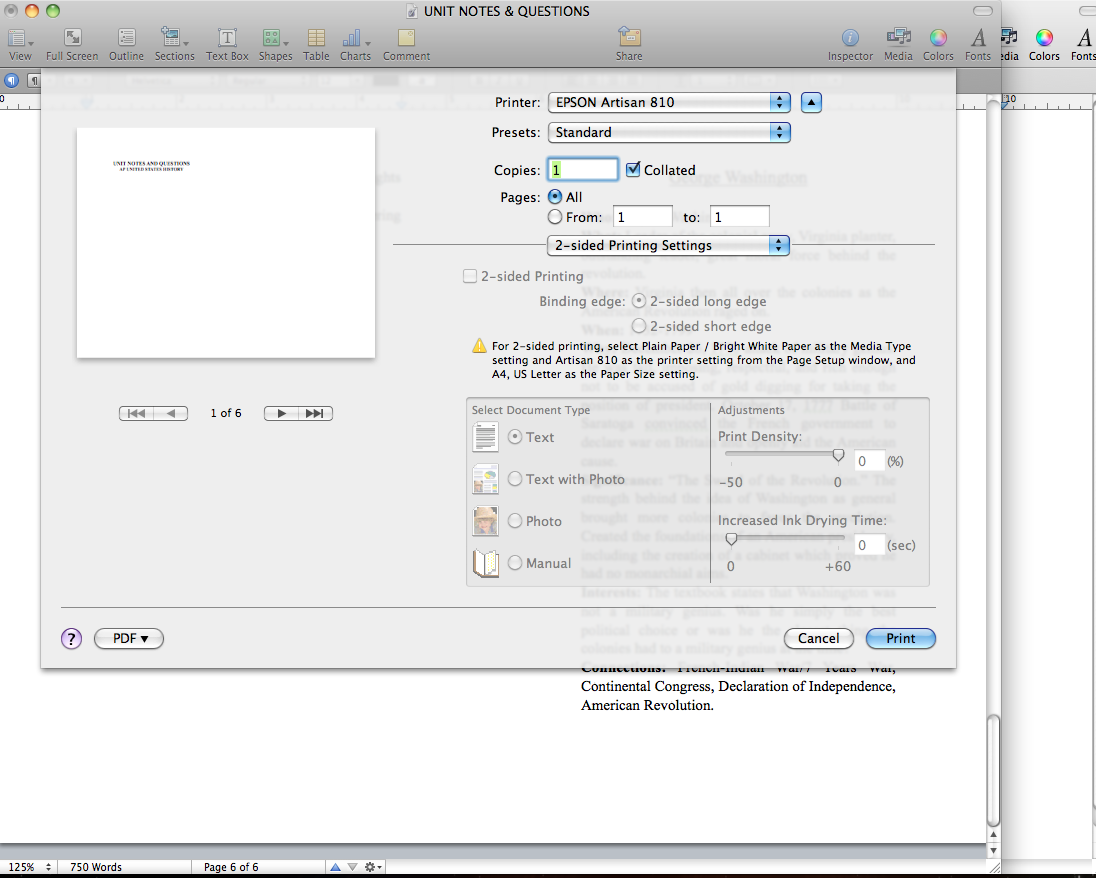Click the purple help question mark button
1096x878 pixels.
pyautogui.click(x=71, y=638)
